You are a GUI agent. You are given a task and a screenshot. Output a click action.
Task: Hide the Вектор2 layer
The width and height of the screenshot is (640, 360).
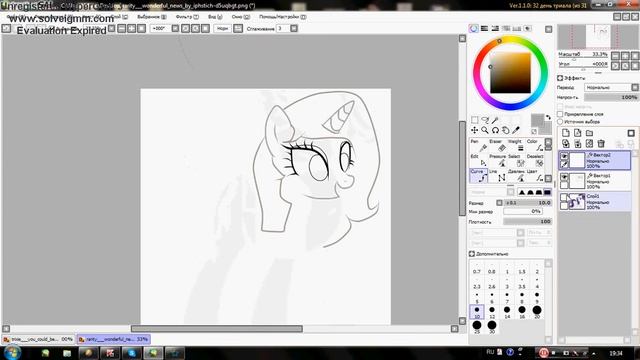click(x=564, y=156)
